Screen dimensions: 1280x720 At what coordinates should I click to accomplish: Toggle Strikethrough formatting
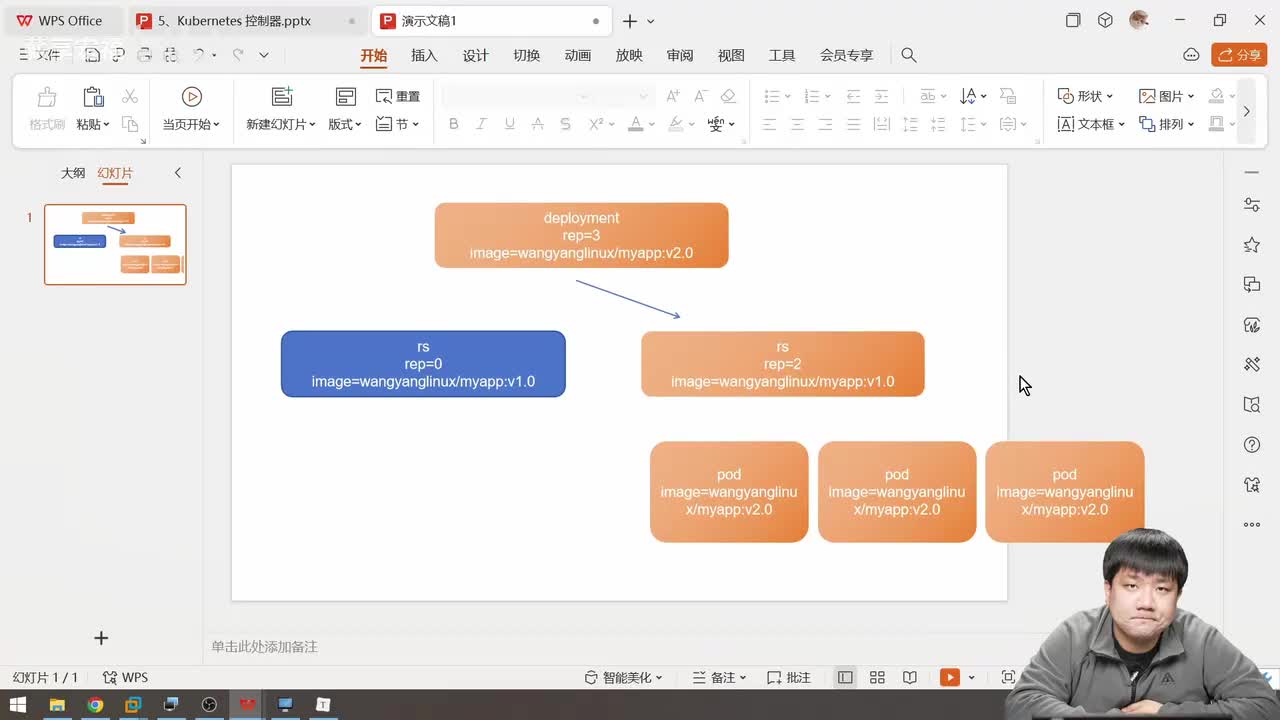(x=537, y=124)
